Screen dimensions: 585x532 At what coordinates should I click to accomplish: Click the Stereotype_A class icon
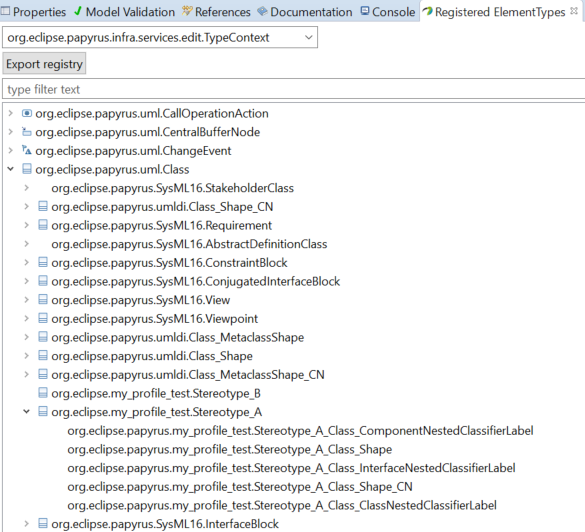pyautogui.click(x=43, y=411)
